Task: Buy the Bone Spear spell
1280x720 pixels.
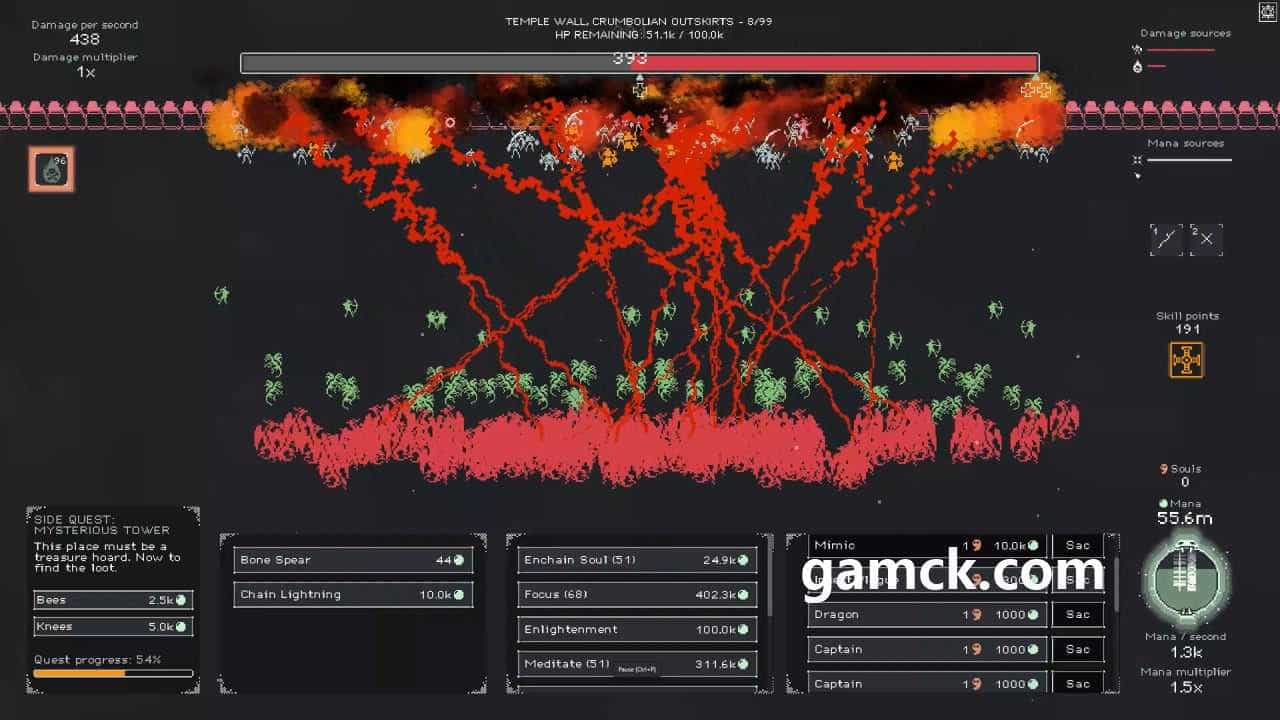Action: 353,560
